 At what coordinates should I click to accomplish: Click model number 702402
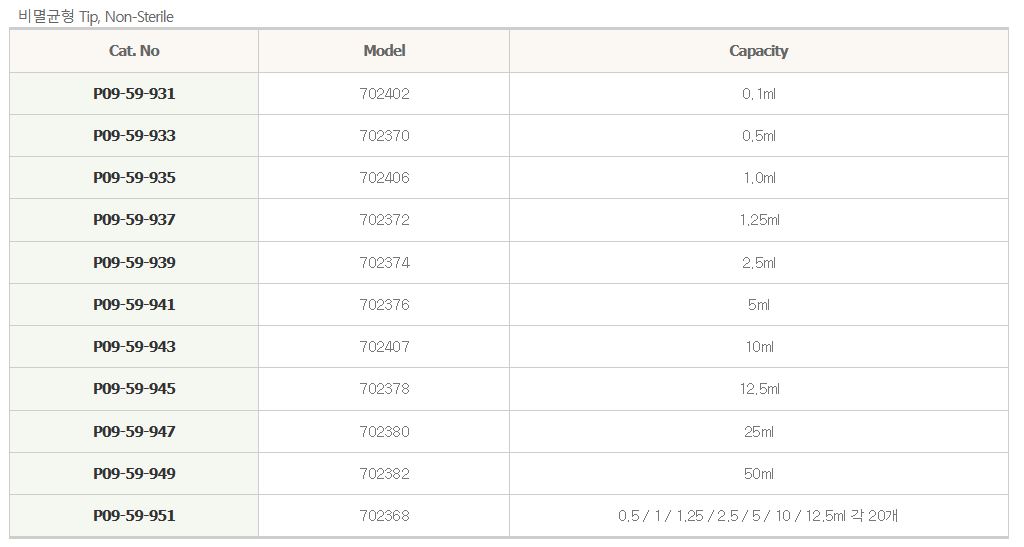tap(384, 94)
